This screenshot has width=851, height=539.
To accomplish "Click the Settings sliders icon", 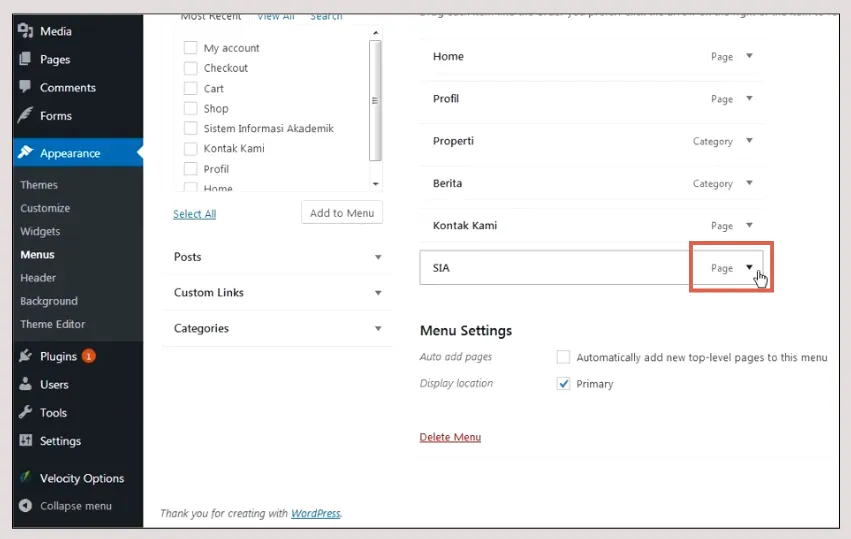I will (x=25, y=440).
